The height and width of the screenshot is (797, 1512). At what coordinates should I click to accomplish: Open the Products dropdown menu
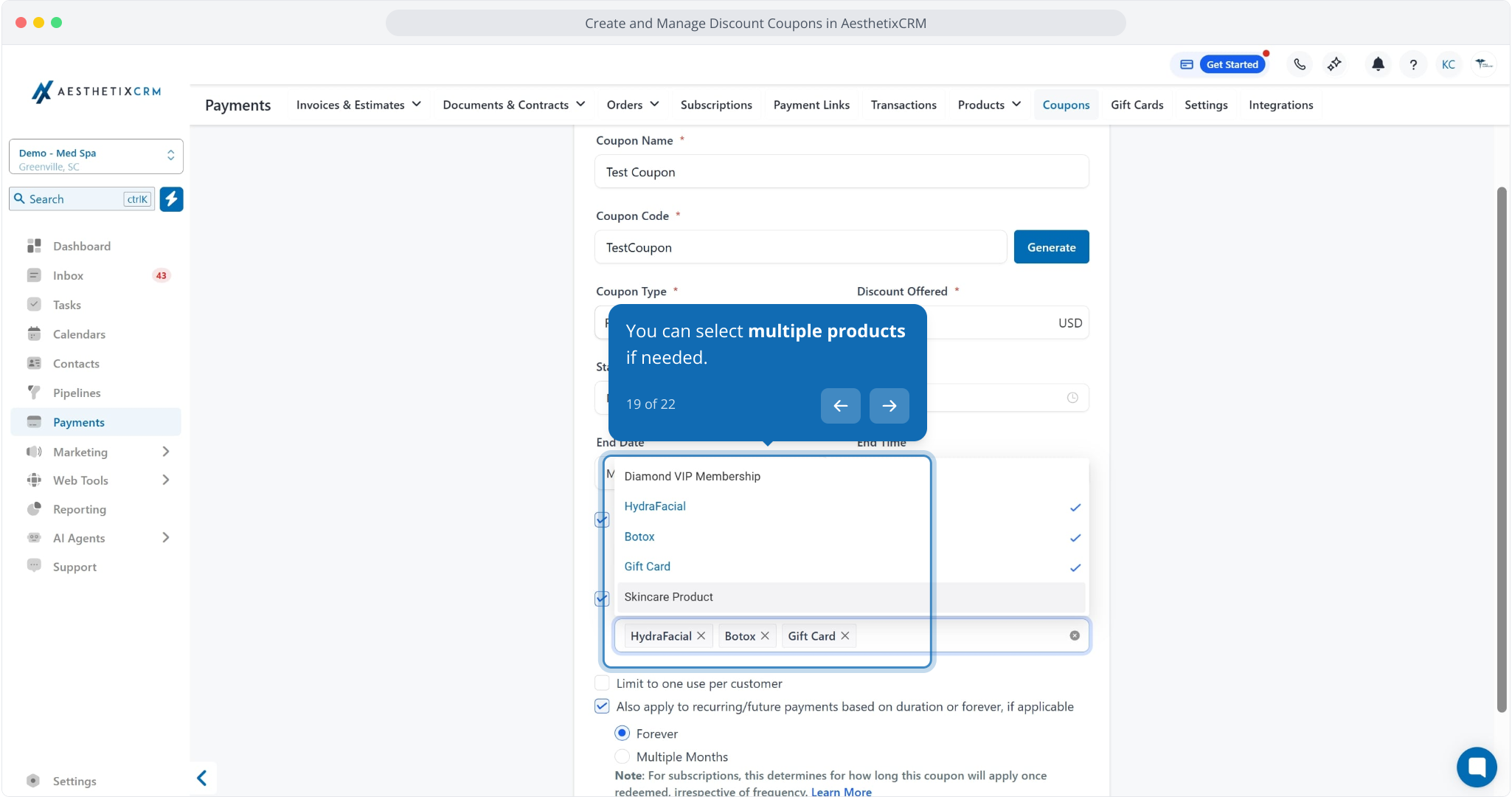coord(988,105)
